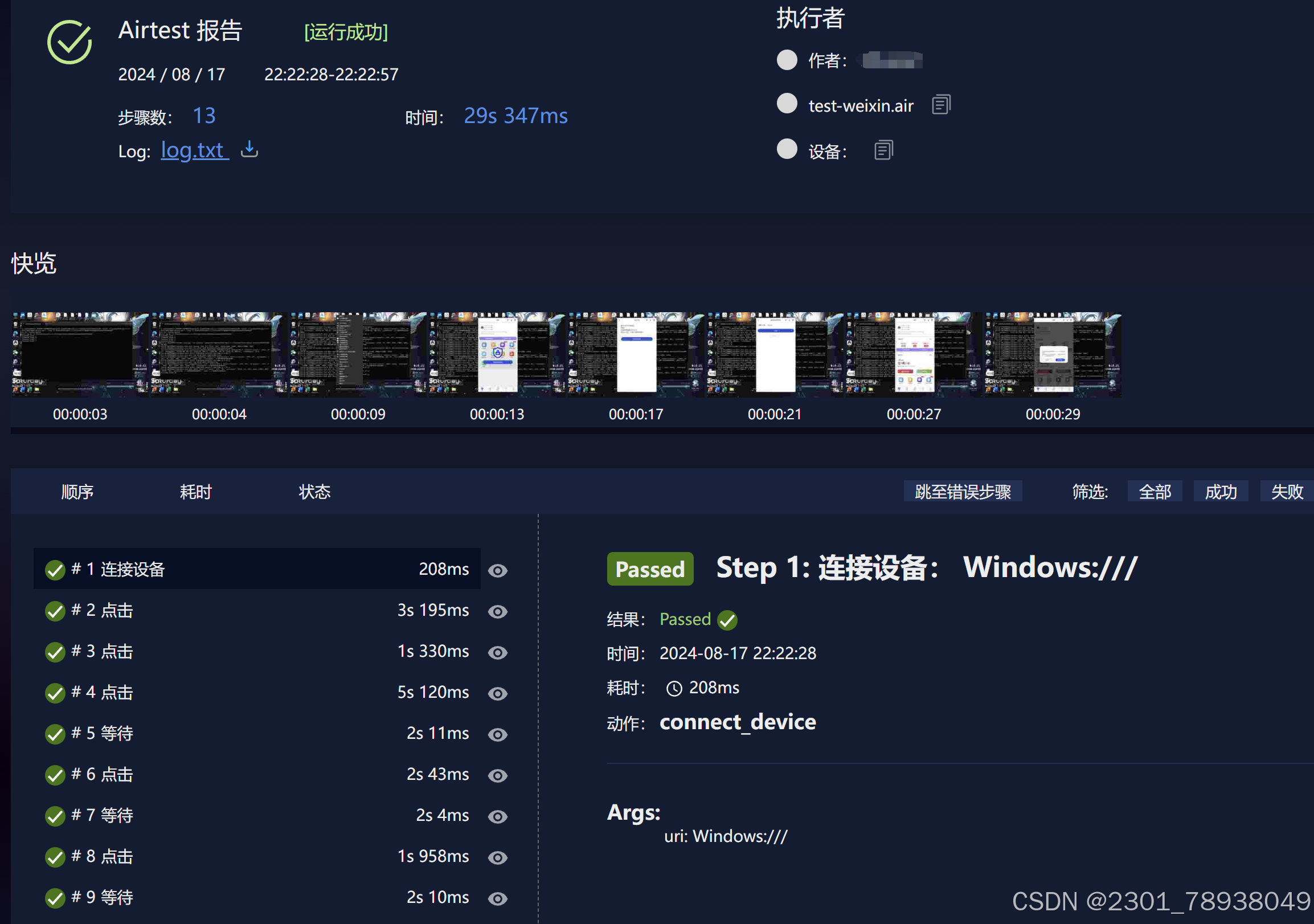Sort steps by 耗时 column

pyautogui.click(x=196, y=491)
